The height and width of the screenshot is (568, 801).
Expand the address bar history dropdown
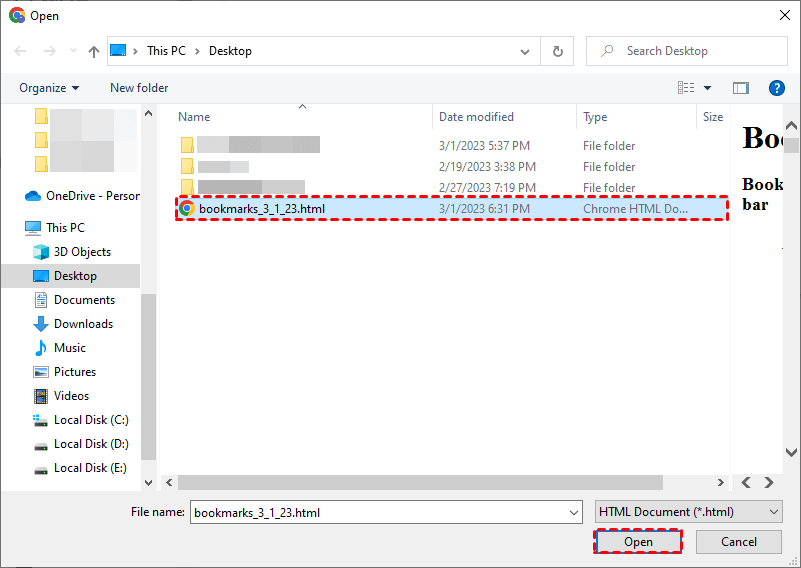point(525,52)
